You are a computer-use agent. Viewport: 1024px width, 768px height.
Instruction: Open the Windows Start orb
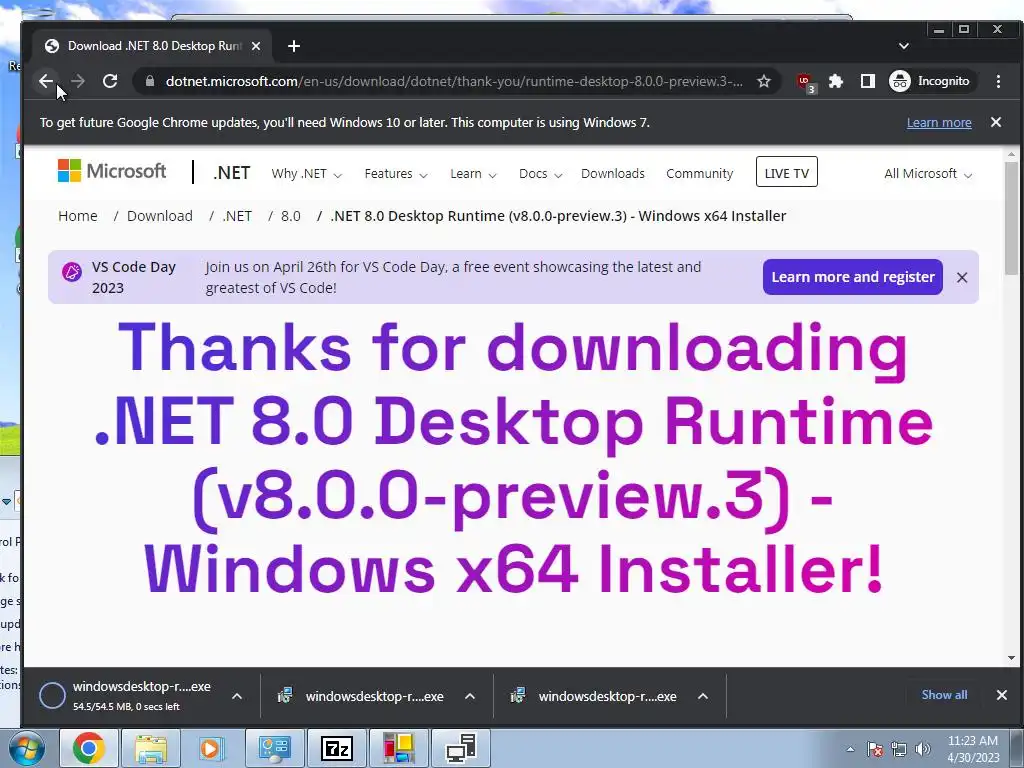[26, 748]
